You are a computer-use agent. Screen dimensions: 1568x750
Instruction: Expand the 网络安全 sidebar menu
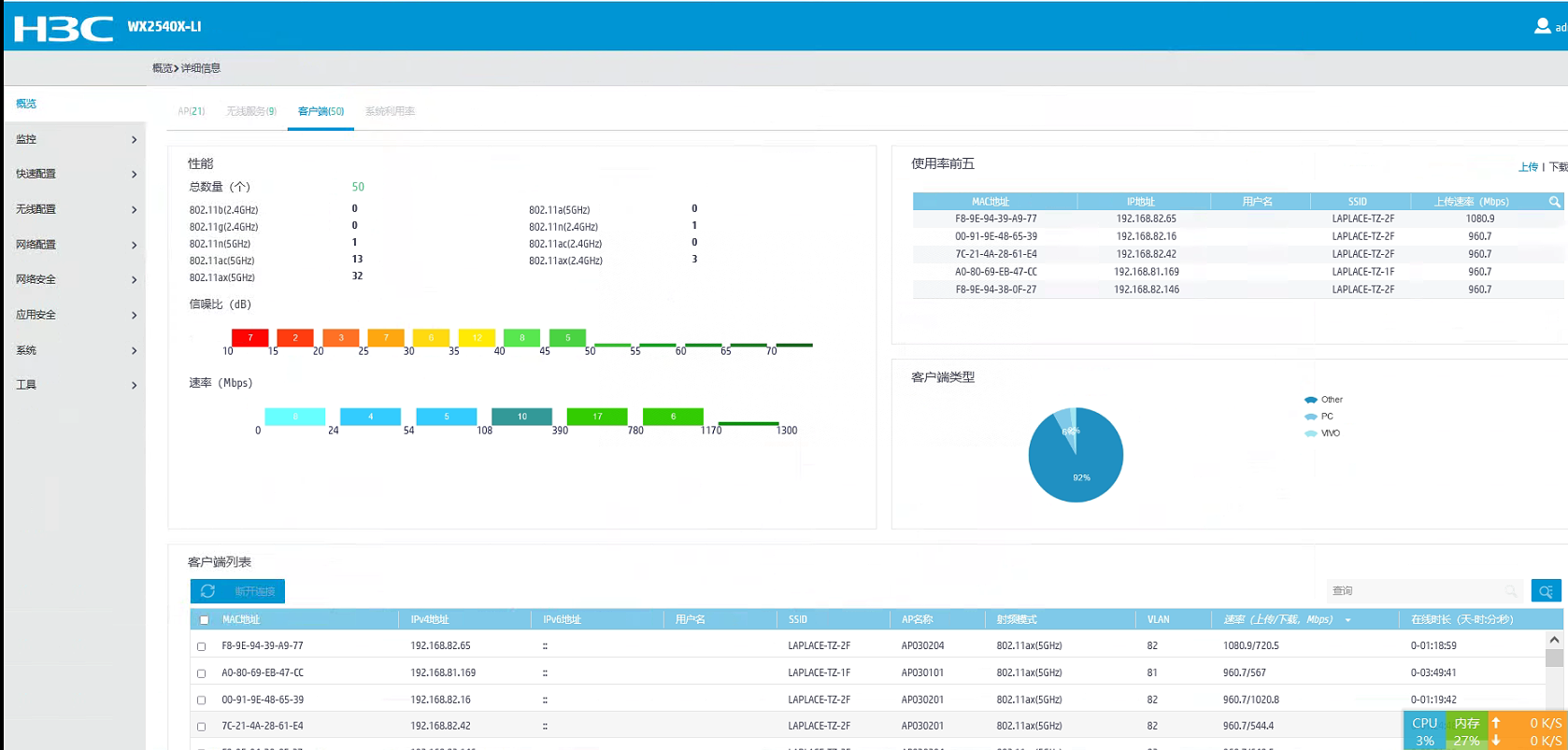(75, 279)
